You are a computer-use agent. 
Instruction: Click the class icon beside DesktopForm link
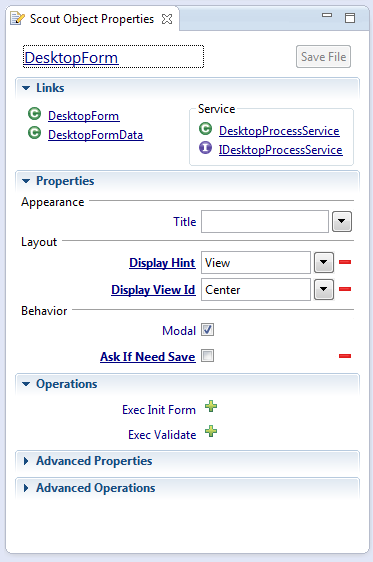coord(34,114)
